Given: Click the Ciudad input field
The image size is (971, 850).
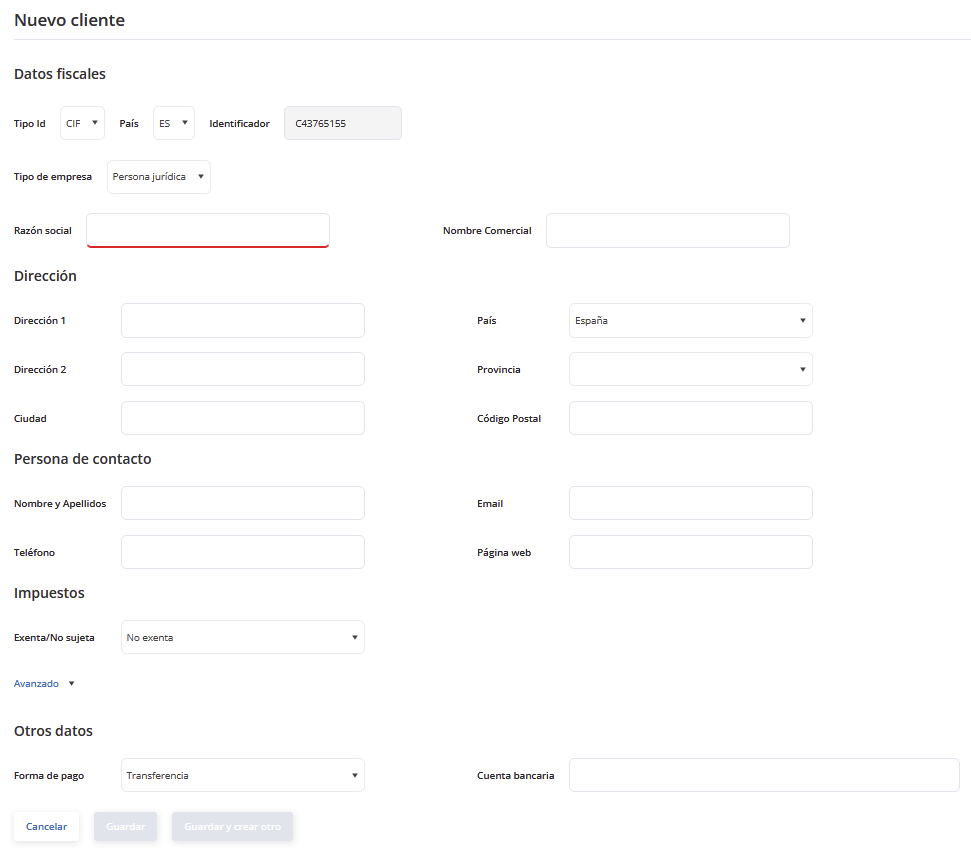Looking at the screenshot, I should (x=243, y=418).
